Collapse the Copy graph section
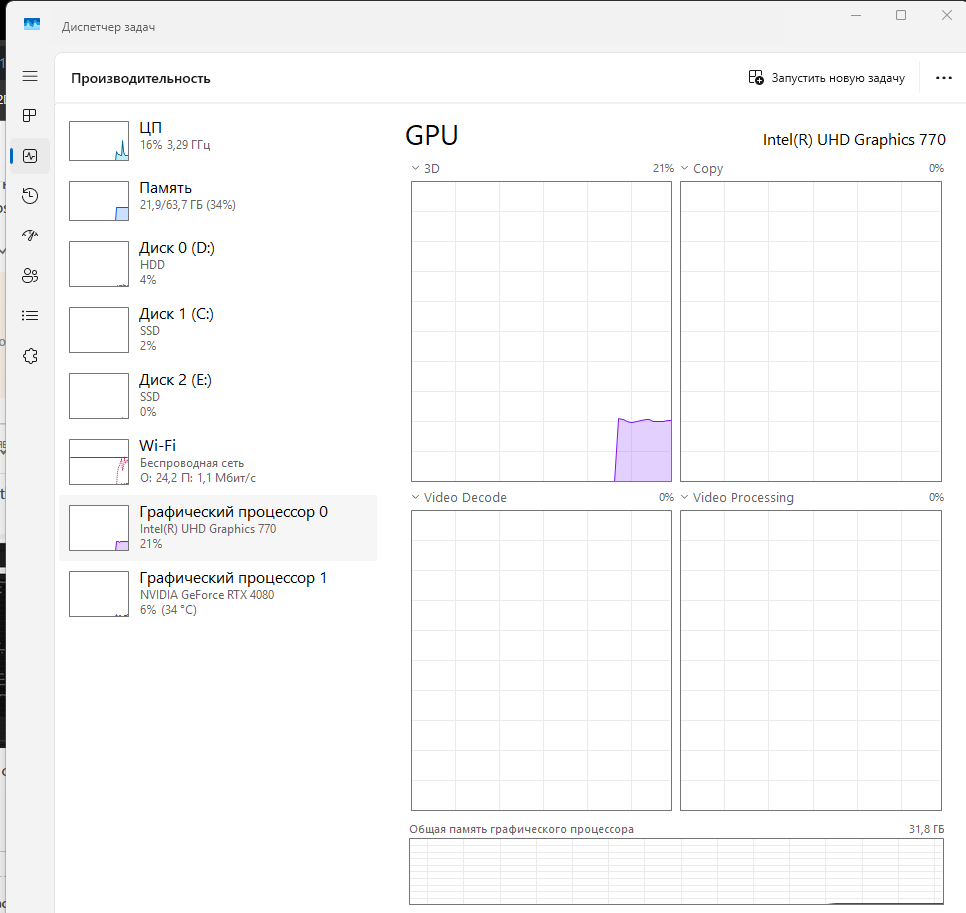 (x=684, y=168)
